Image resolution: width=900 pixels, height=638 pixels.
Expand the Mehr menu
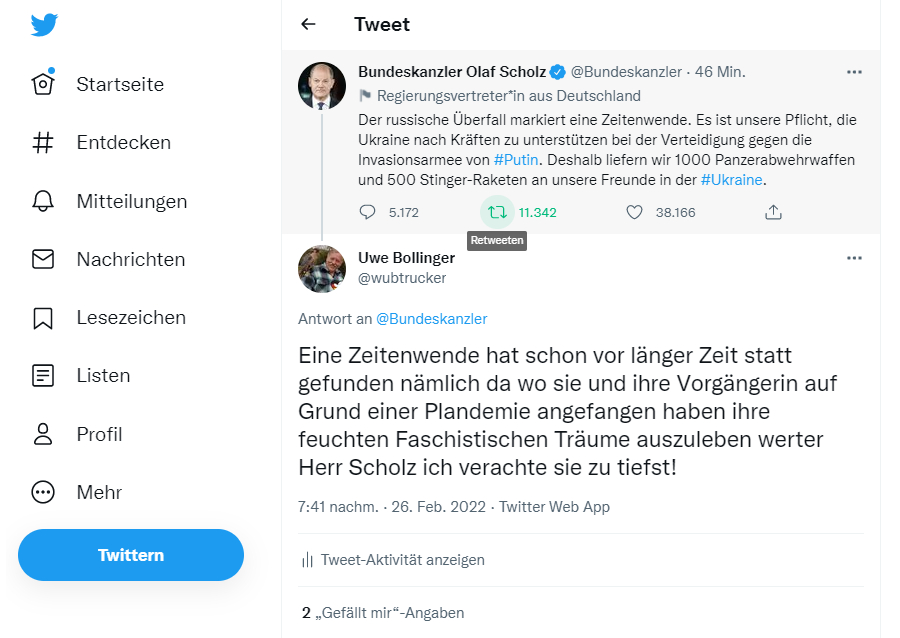(43, 492)
